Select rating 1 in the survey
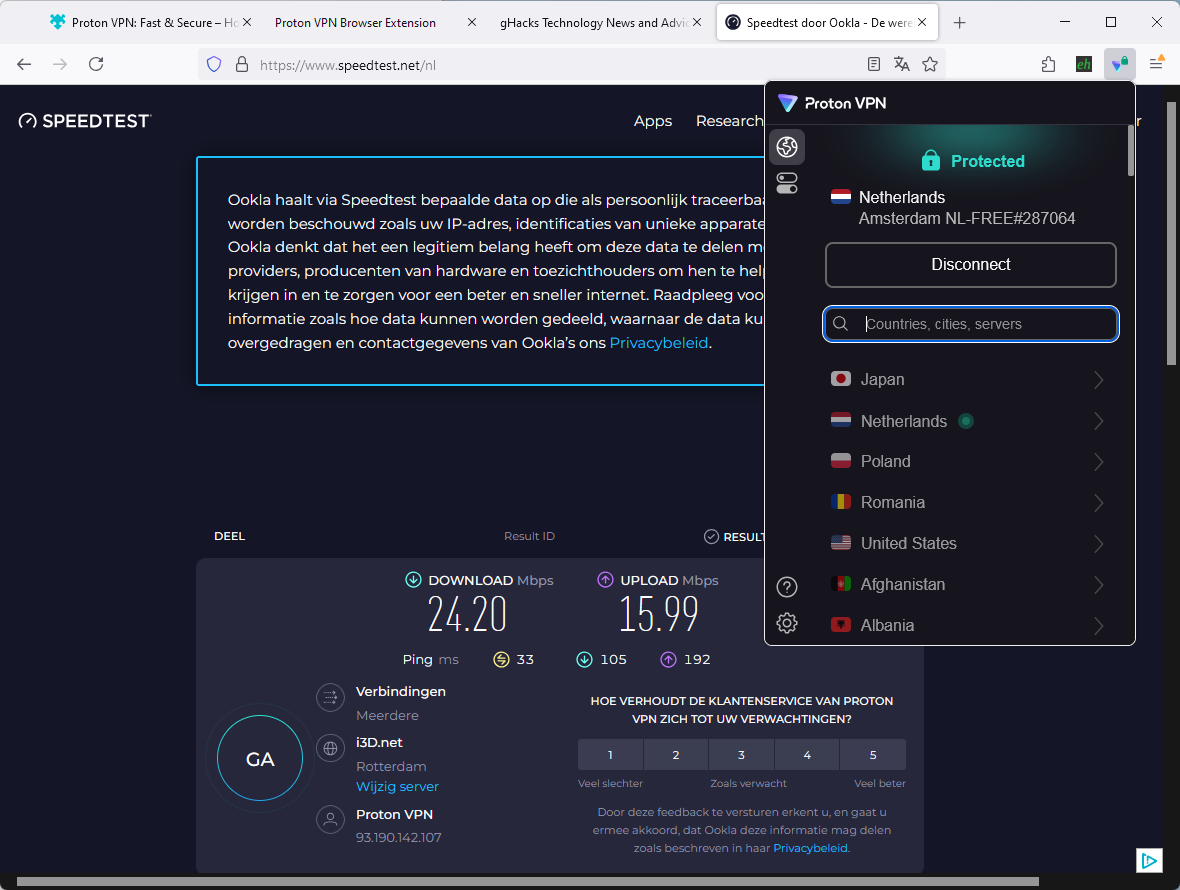This screenshot has height=890, width=1180. tap(610, 755)
